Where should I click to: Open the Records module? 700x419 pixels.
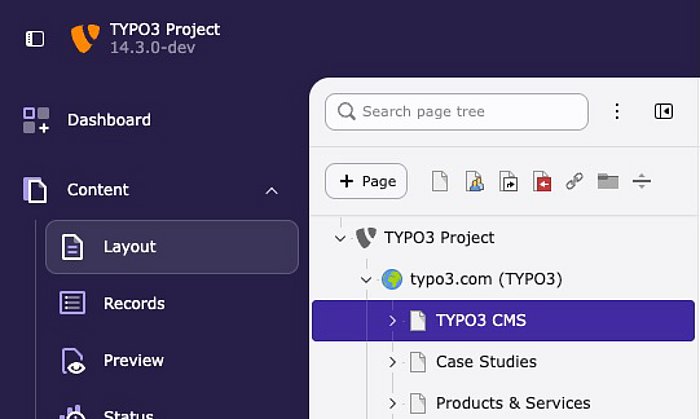[134, 303]
